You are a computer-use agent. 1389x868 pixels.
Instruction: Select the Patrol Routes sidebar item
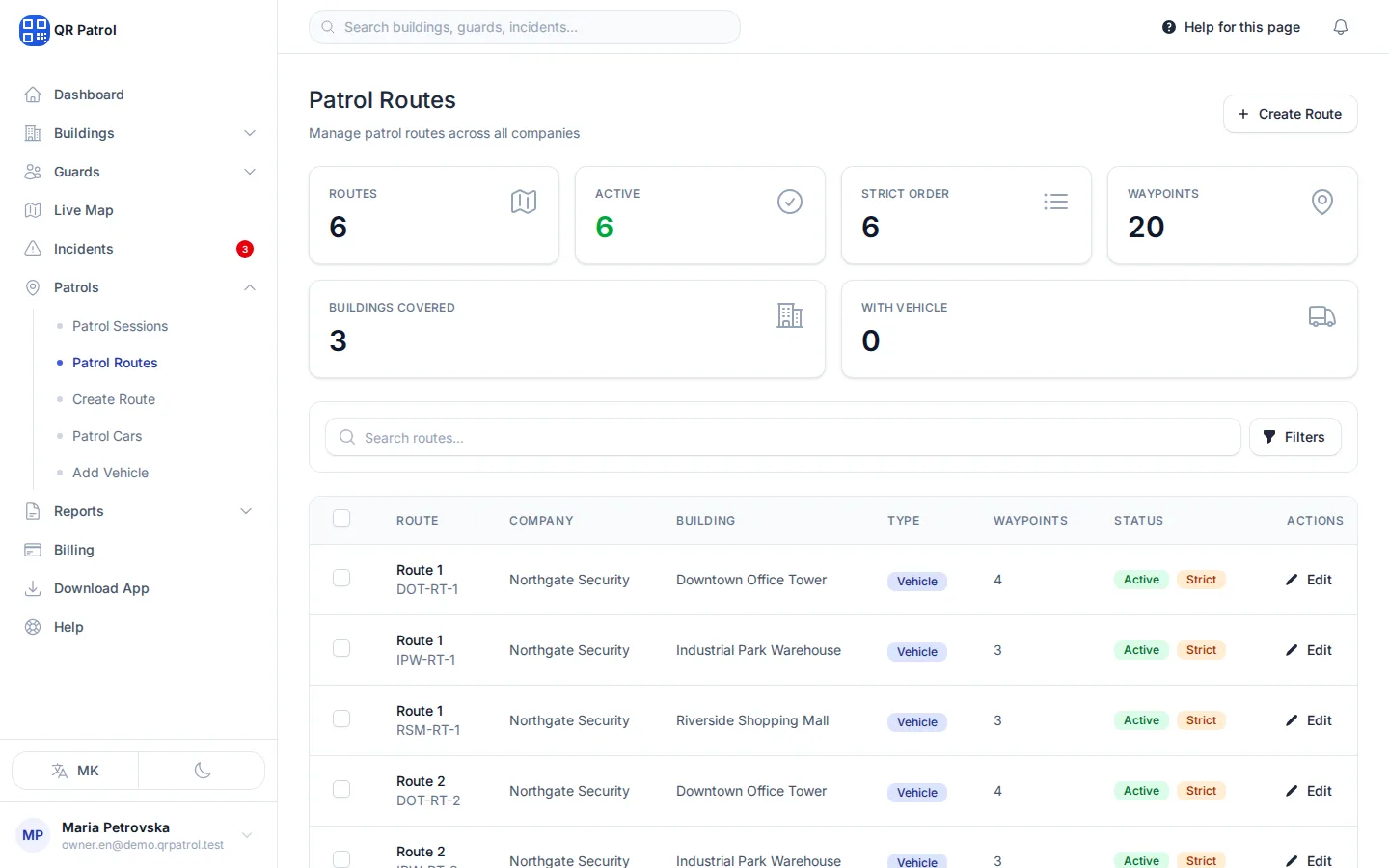(115, 363)
